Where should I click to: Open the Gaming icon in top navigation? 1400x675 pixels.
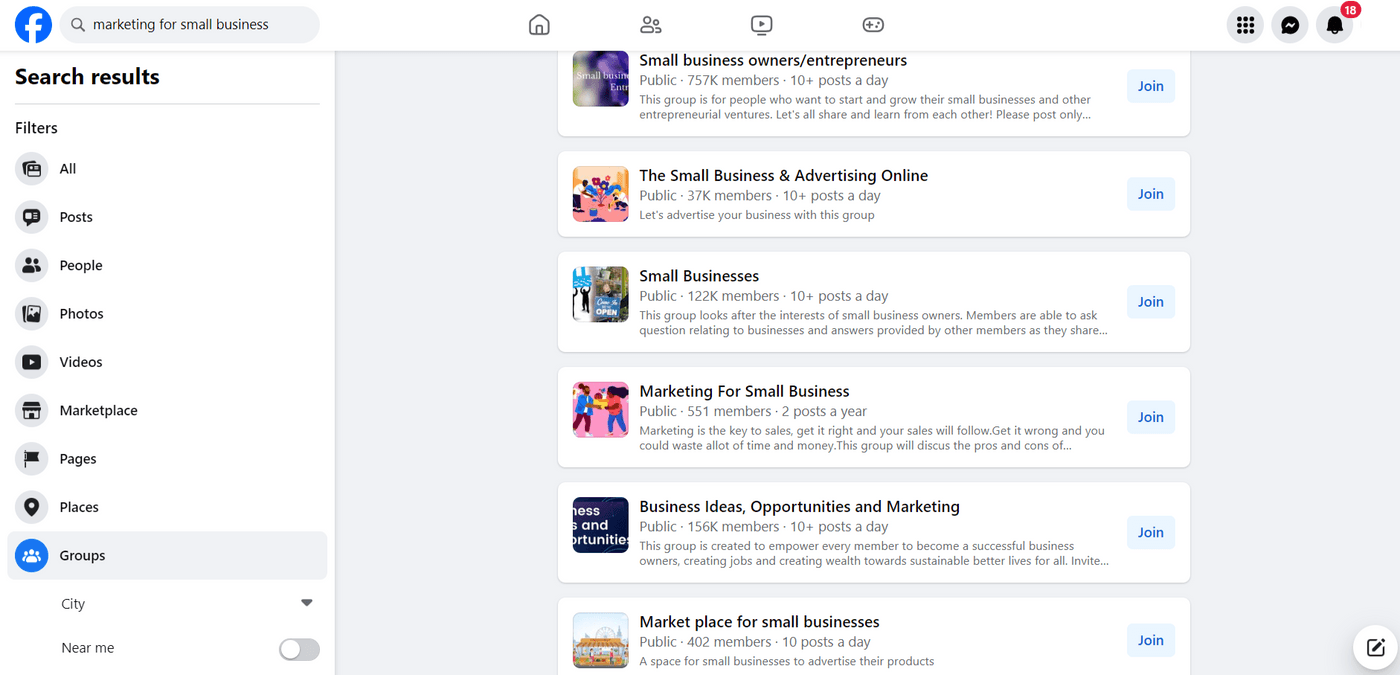pyautogui.click(x=873, y=25)
